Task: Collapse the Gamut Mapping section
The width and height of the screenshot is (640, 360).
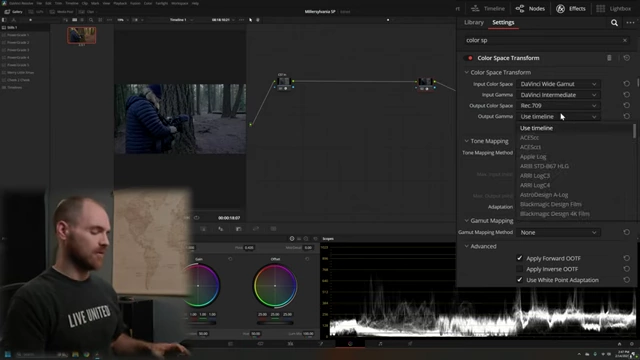Action: pyautogui.click(x=467, y=220)
